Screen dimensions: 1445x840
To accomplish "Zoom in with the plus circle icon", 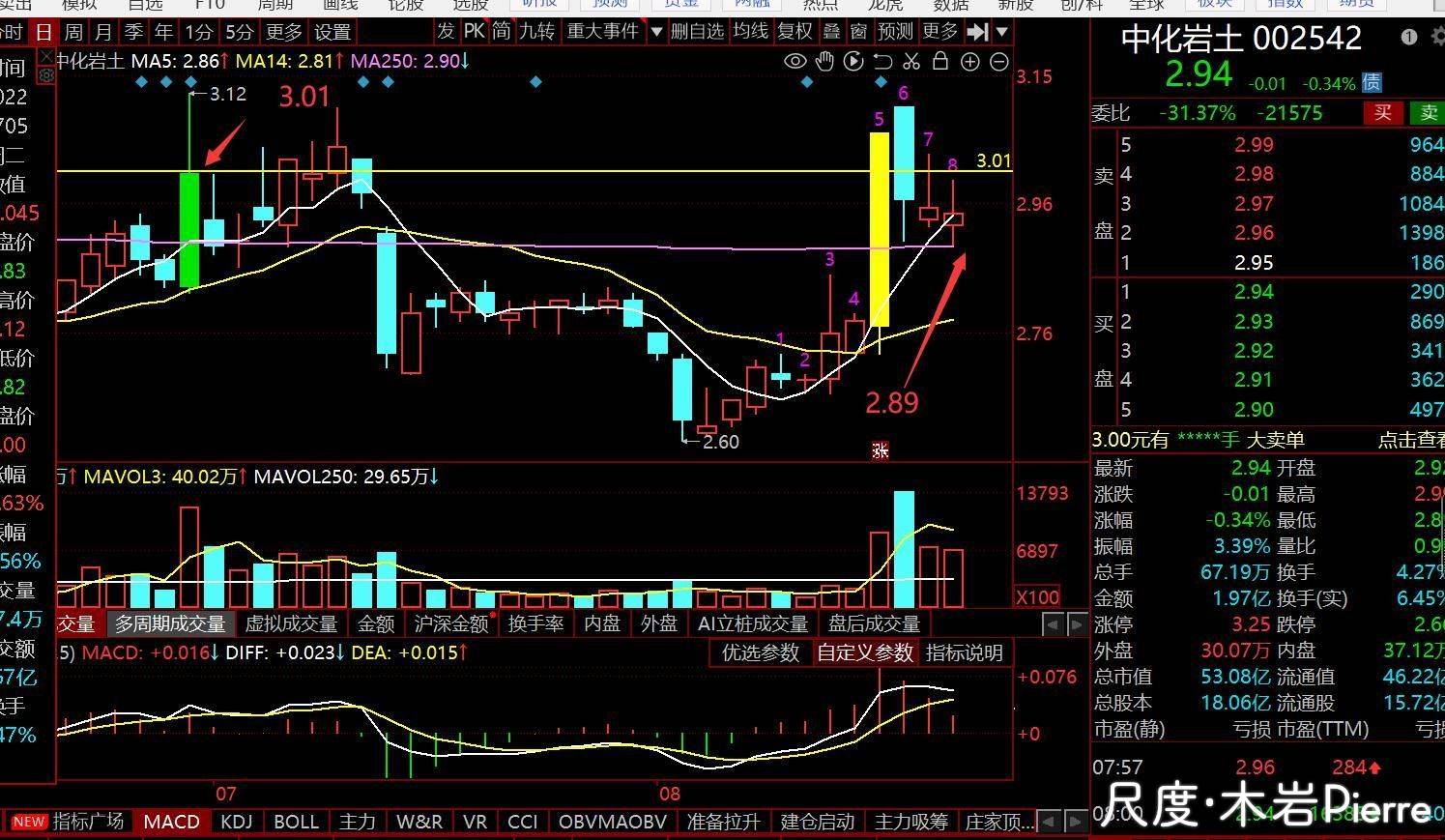I will pos(970,62).
